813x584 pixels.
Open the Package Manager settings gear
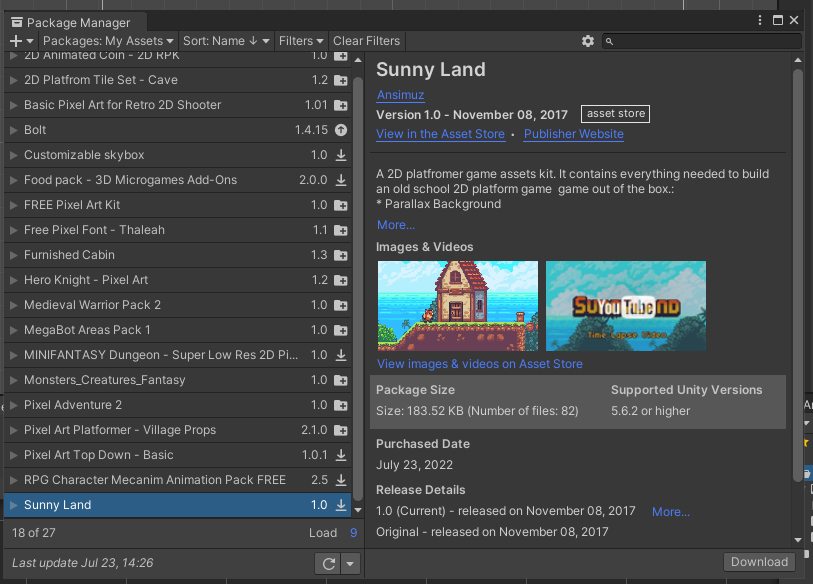click(587, 41)
